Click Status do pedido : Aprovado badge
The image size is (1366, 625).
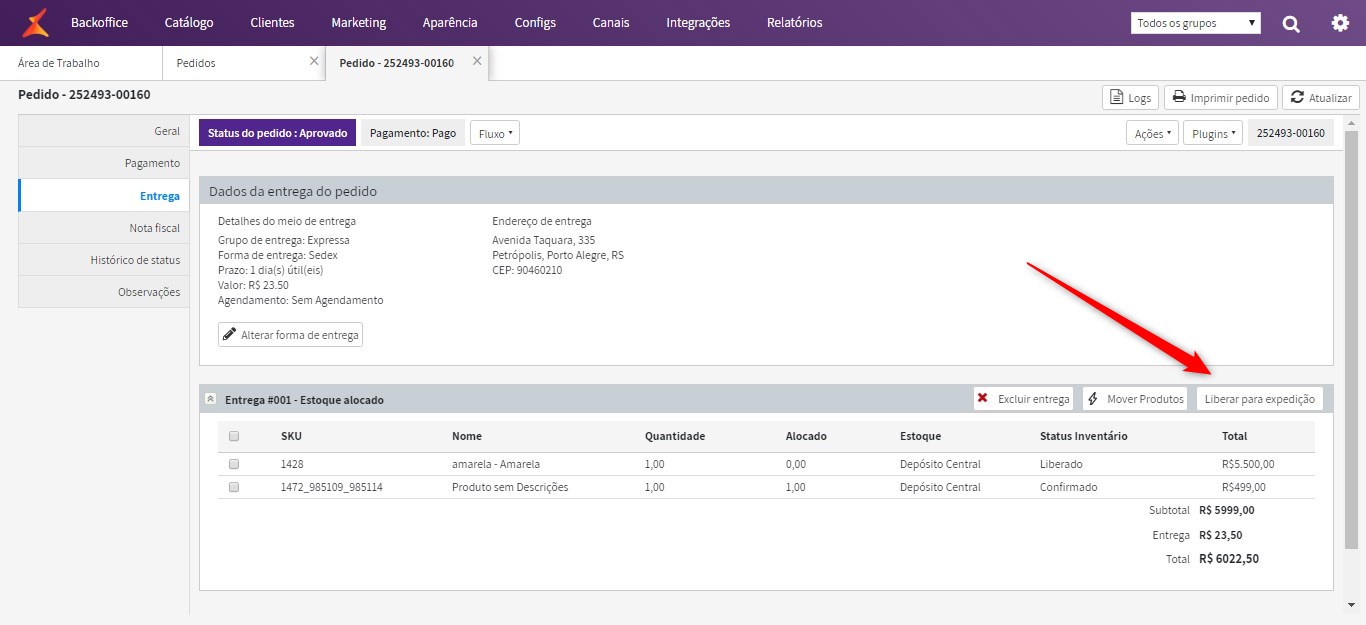click(x=277, y=133)
